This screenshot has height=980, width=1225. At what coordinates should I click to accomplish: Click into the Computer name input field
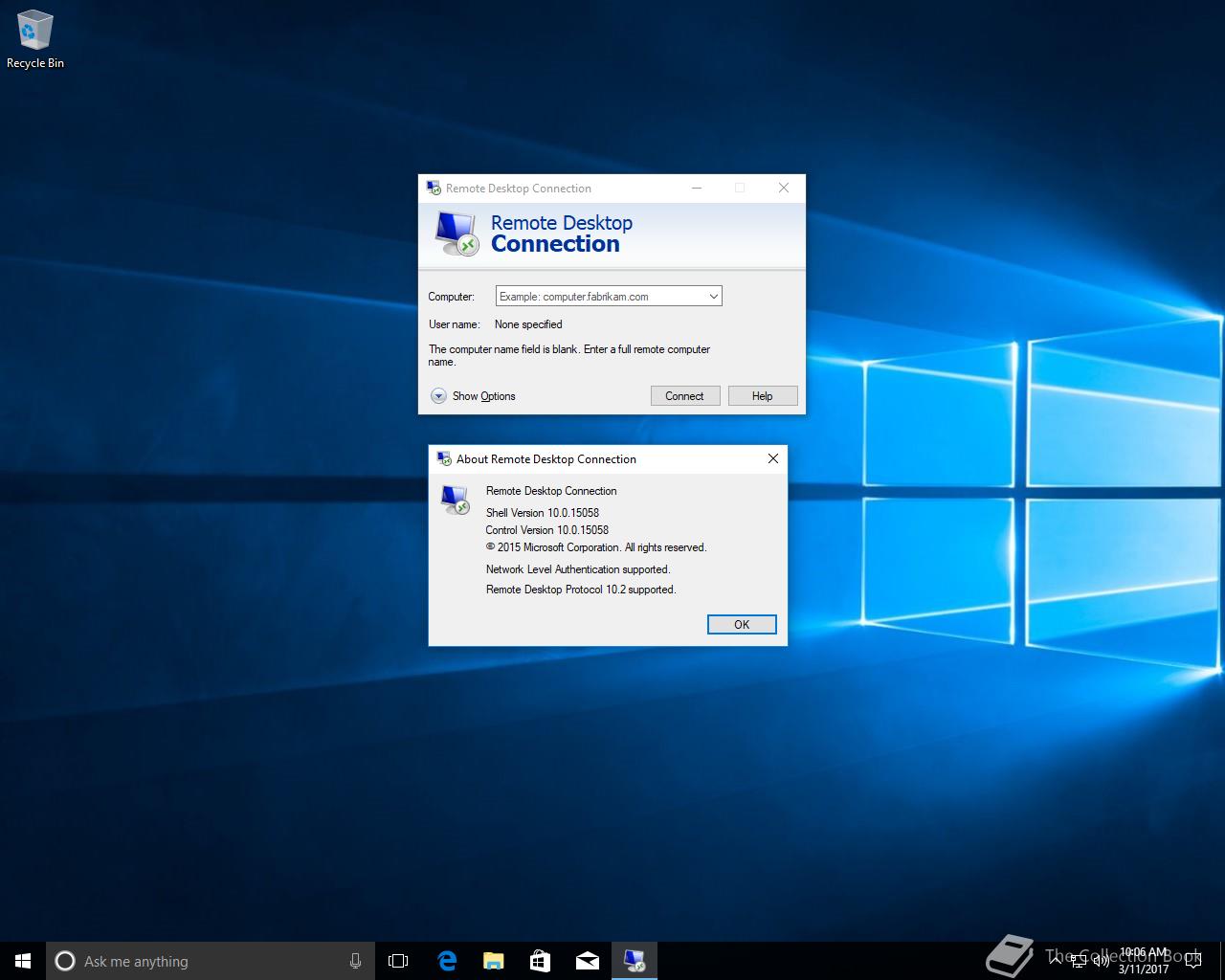click(600, 297)
